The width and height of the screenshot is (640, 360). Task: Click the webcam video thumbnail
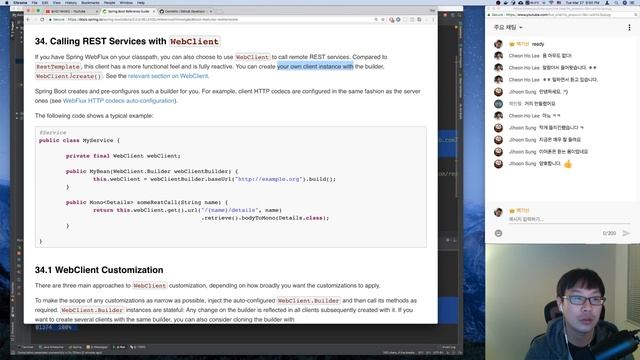(x=563, y=302)
